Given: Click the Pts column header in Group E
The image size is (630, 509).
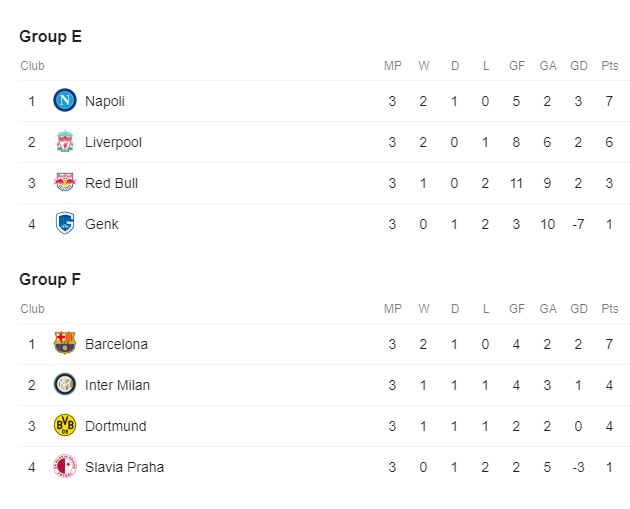Looking at the screenshot, I should 610,66.
